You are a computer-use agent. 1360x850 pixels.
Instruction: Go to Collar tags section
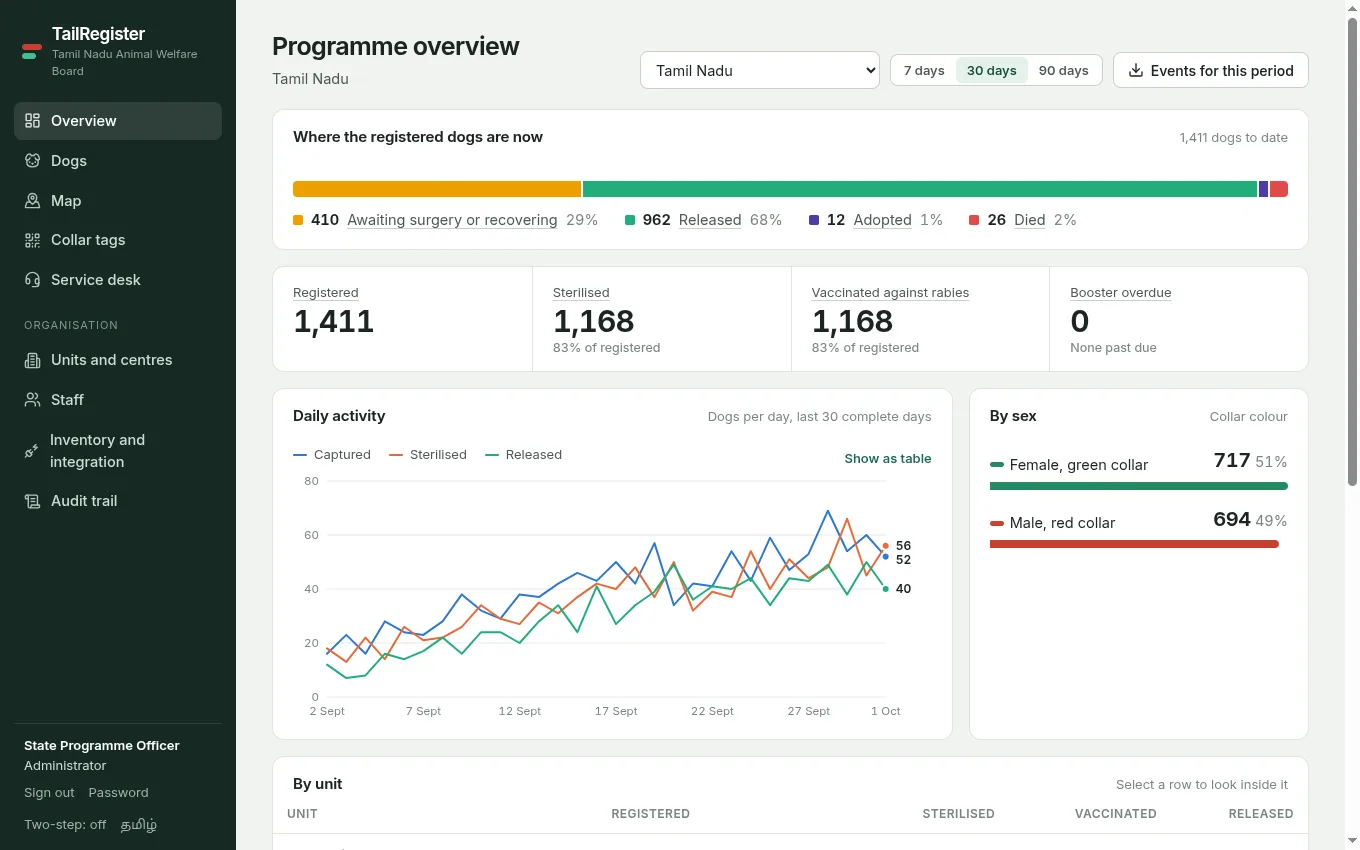(x=118, y=240)
